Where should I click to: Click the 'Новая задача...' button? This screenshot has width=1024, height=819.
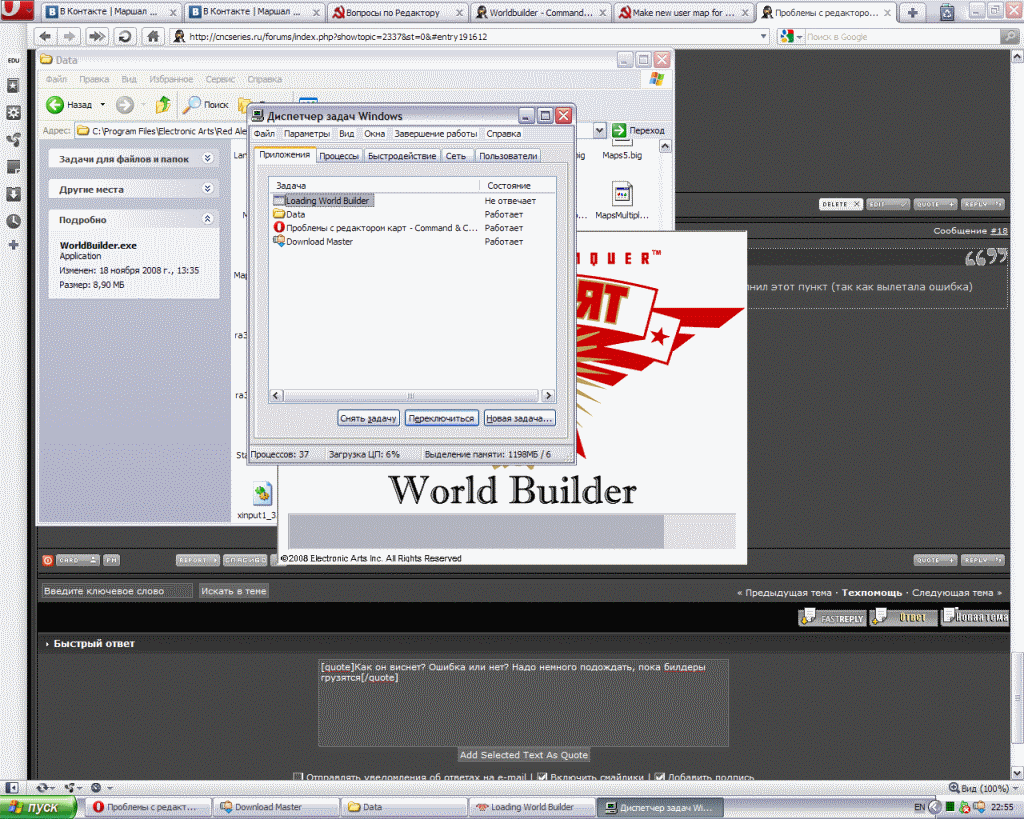(x=519, y=418)
